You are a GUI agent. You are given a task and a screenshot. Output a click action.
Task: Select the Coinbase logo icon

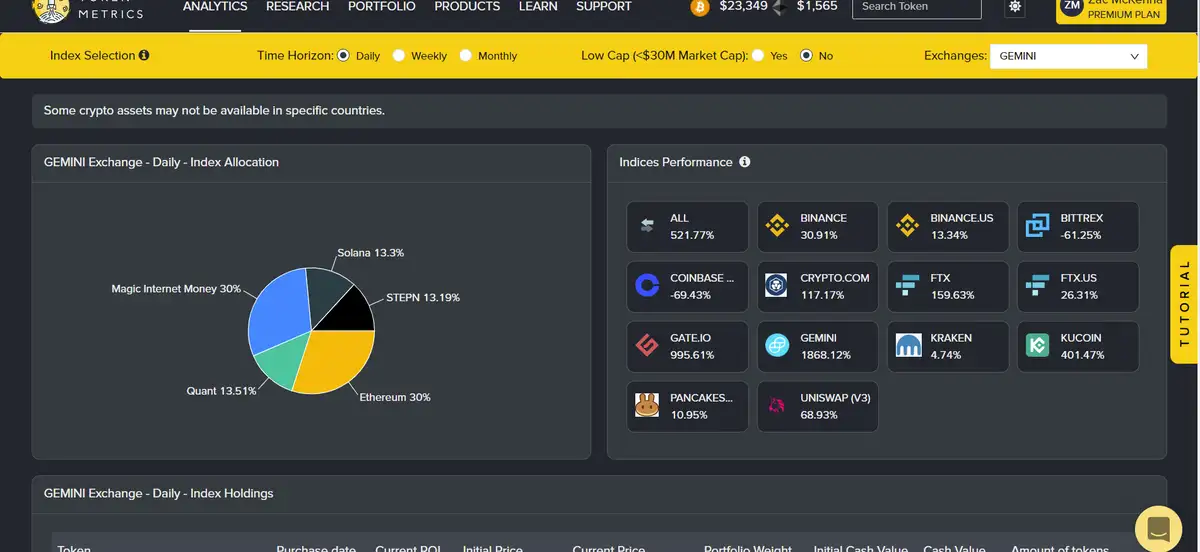[647, 286]
